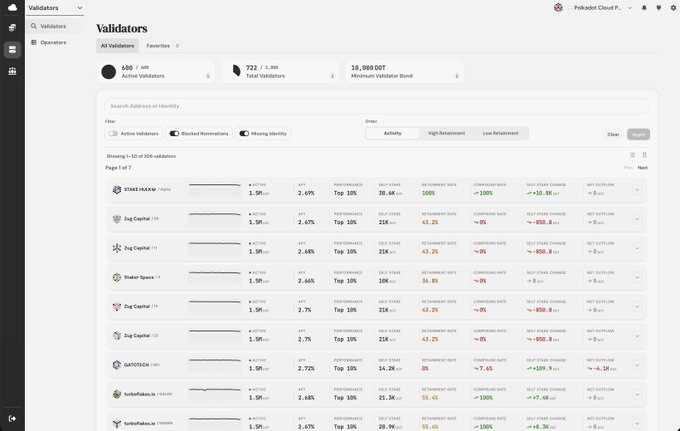Open Operators in the side submenu
The height and width of the screenshot is (431, 680).
pyautogui.click(x=53, y=42)
